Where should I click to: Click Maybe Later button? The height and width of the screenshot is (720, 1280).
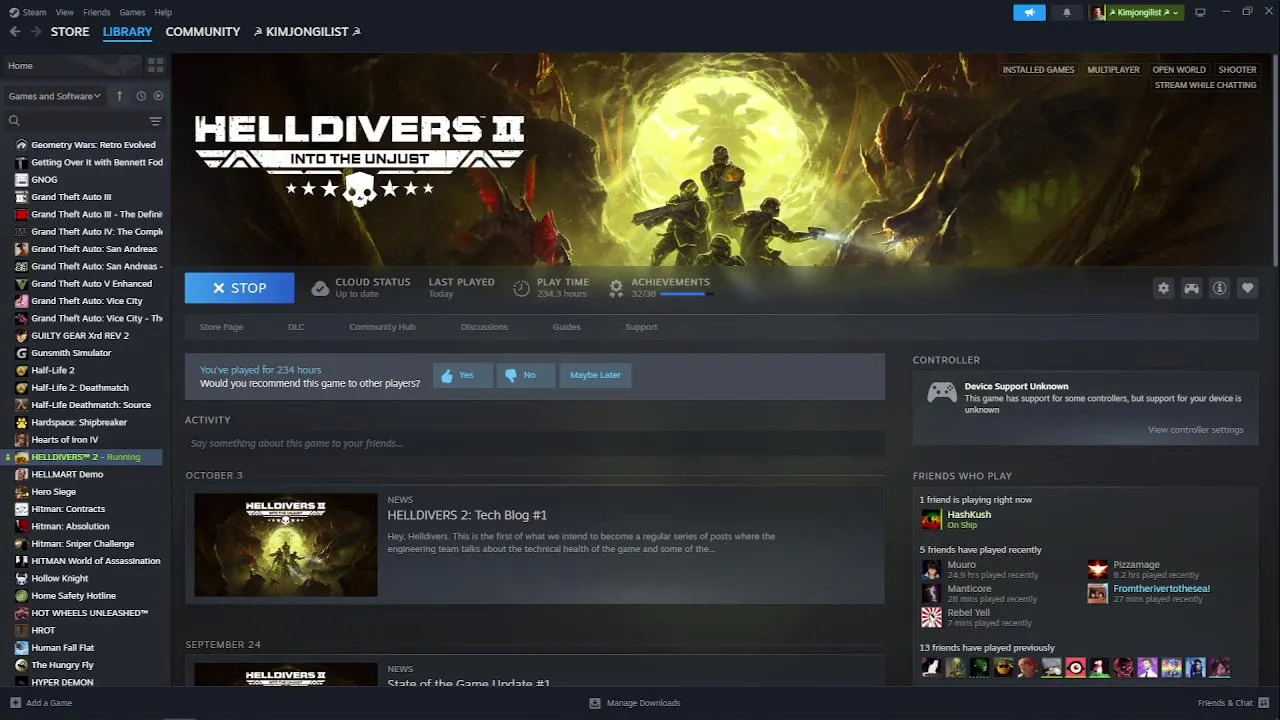pyautogui.click(x=595, y=375)
